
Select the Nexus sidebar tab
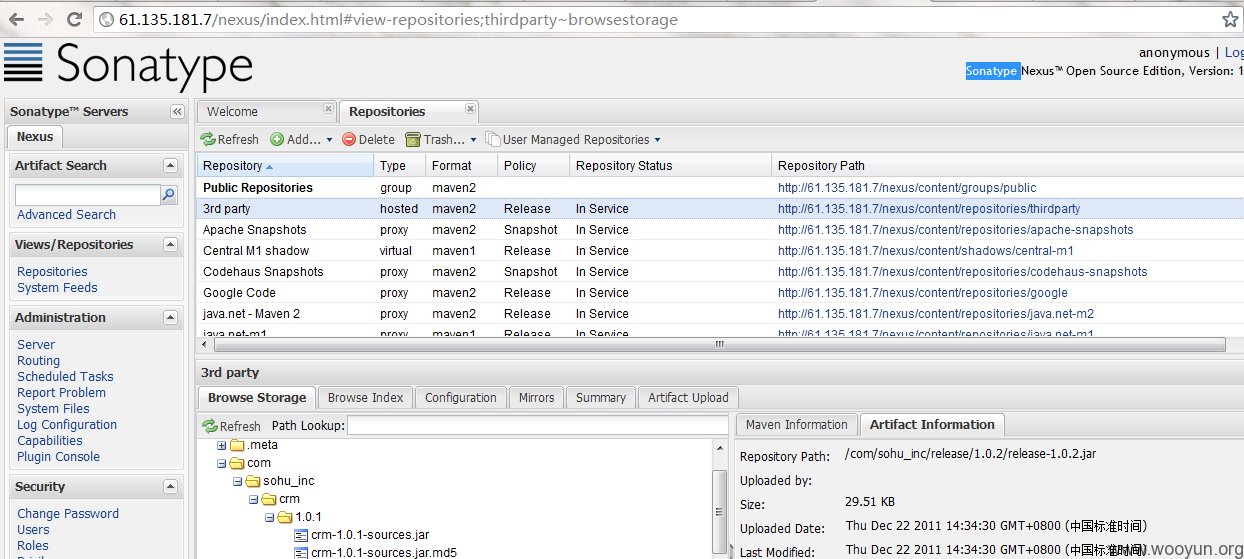tap(35, 136)
